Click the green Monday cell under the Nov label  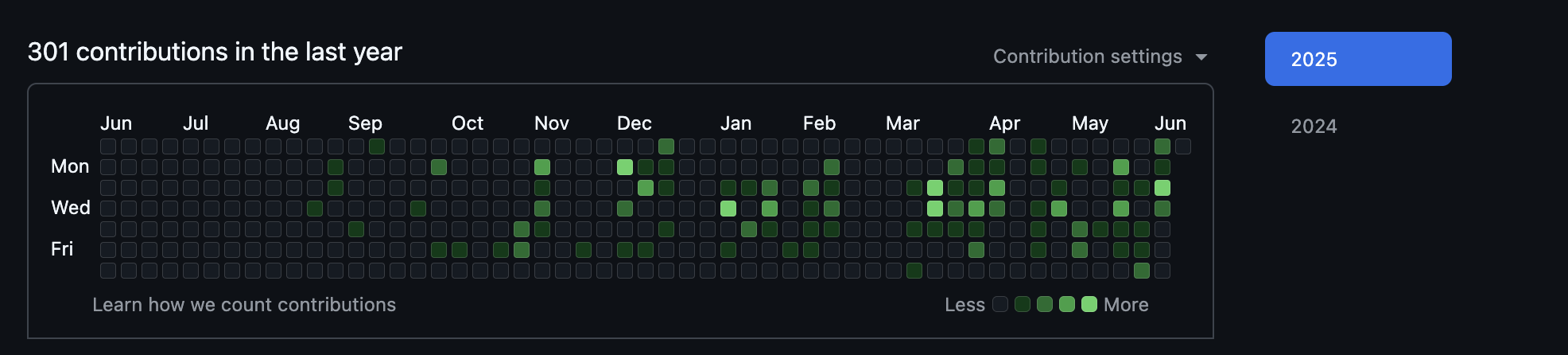[542, 167]
